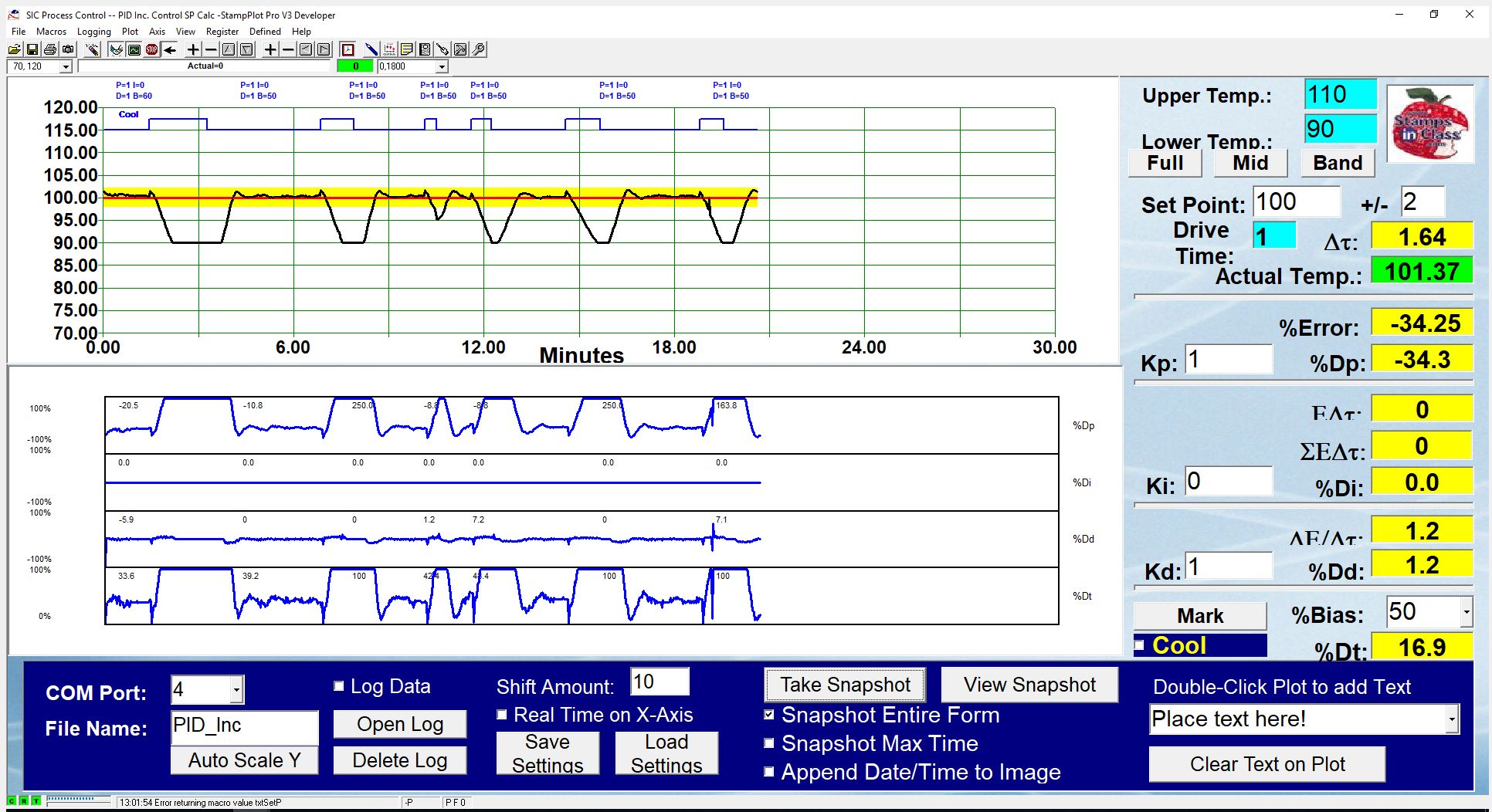The height and width of the screenshot is (812, 1492).
Task: Click View Snapshot button
Action: coord(1029,685)
